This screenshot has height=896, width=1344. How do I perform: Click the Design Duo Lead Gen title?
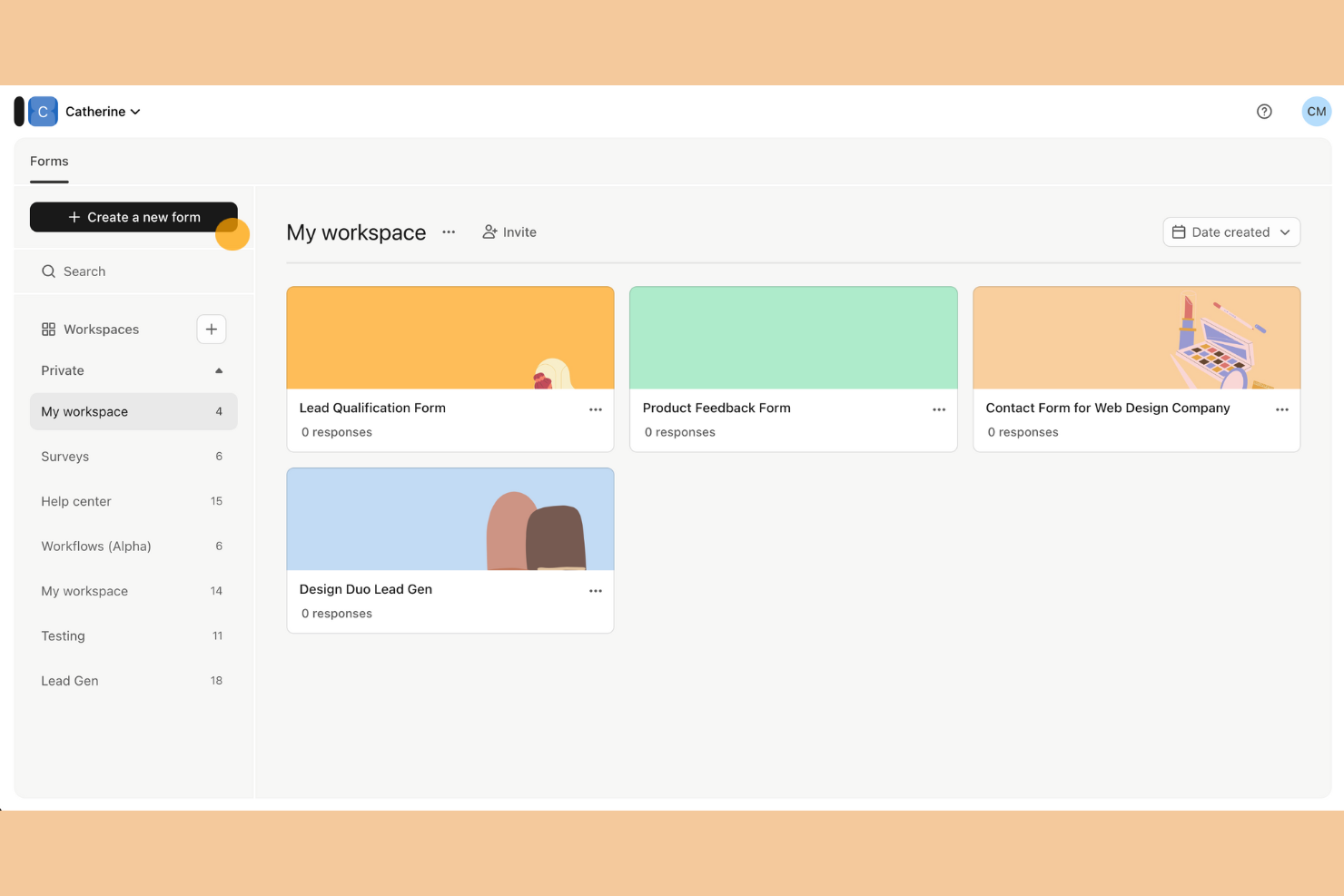pos(366,590)
